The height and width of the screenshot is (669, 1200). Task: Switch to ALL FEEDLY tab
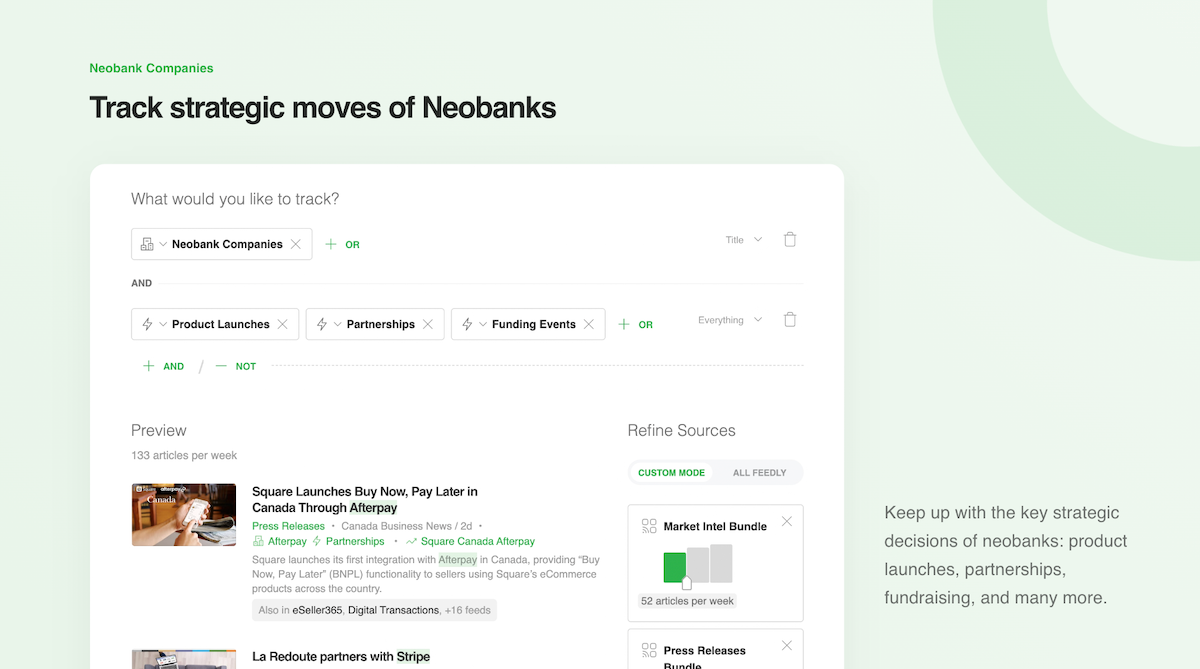[760, 473]
